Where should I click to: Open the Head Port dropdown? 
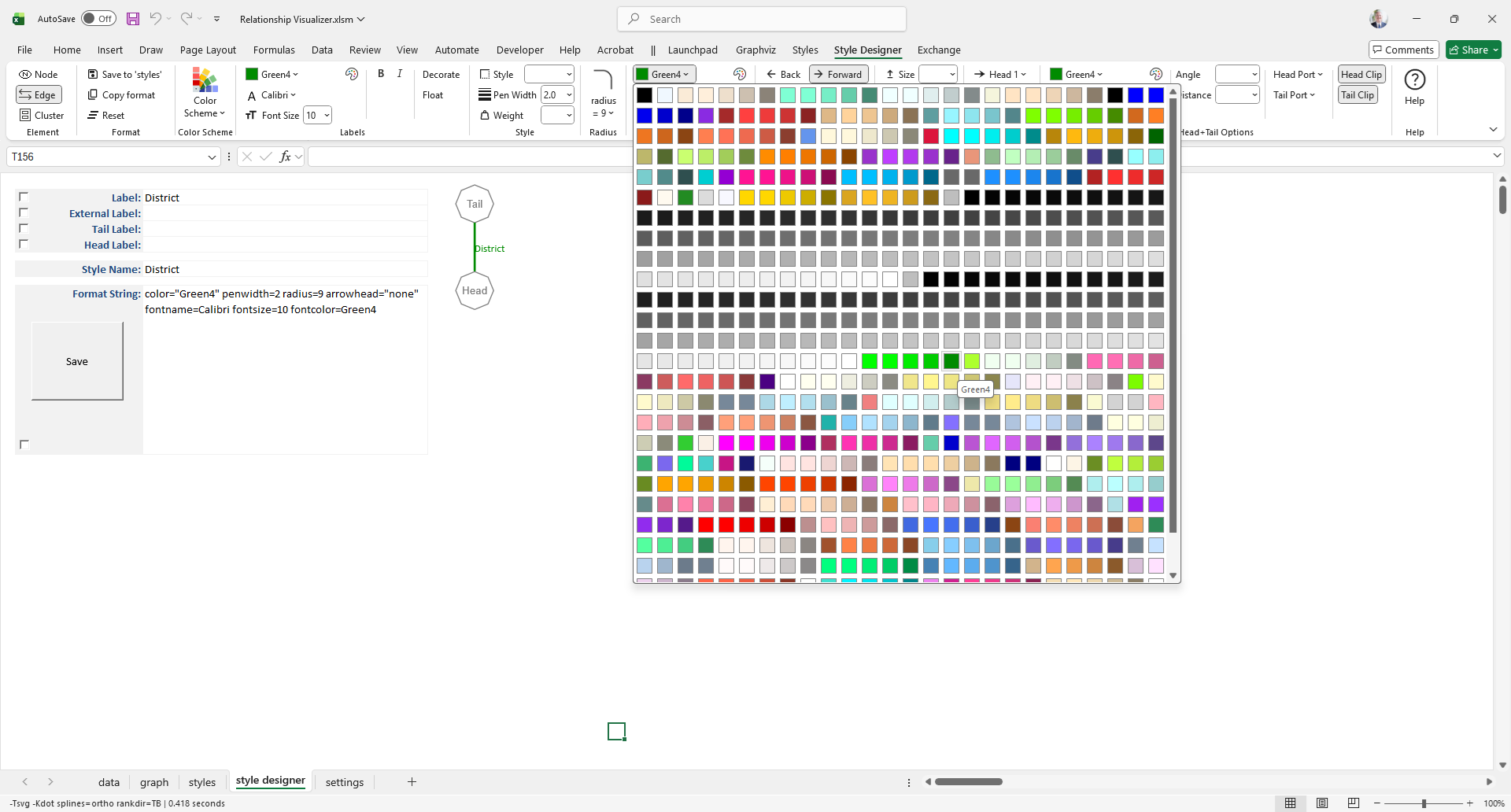[1298, 75]
